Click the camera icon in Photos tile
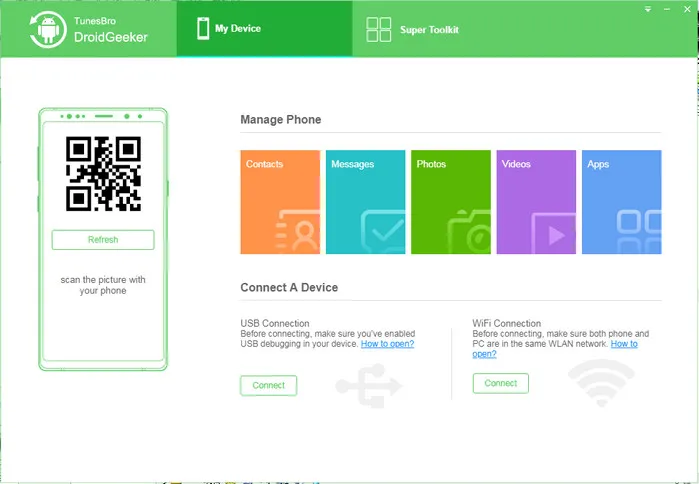 pyautogui.click(x=469, y=231)
